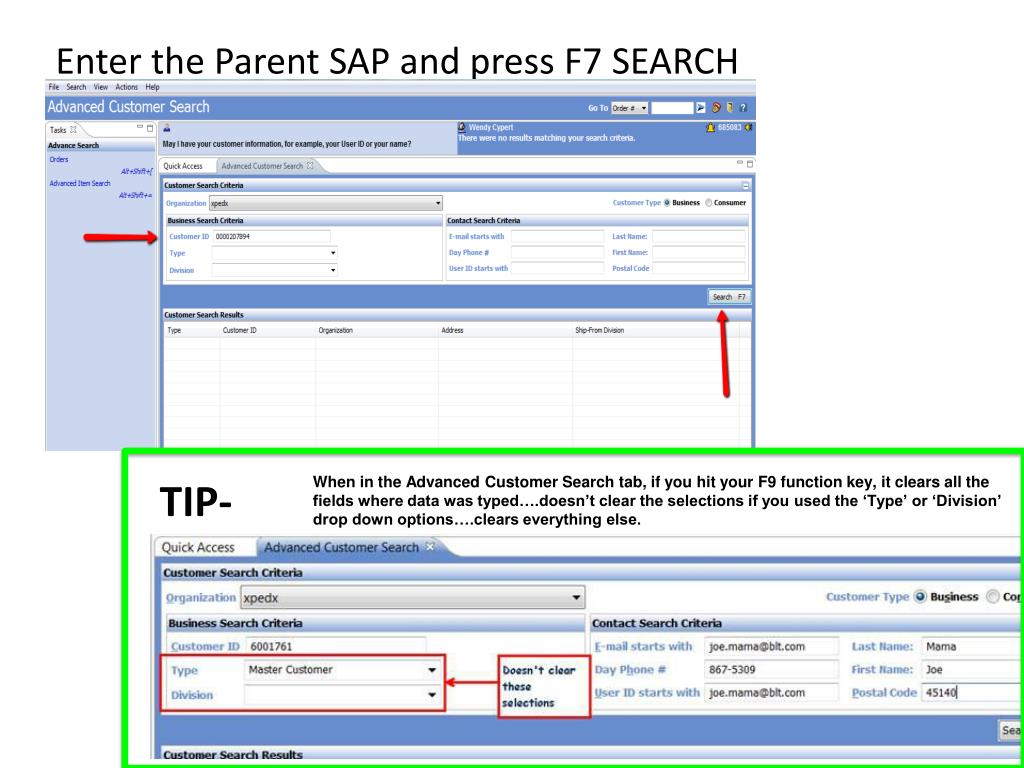Collapse the Customer Search Criteria section
The width and height of the screenshot is (1024, 768).
pyautogui.click(x=746, y=185)
